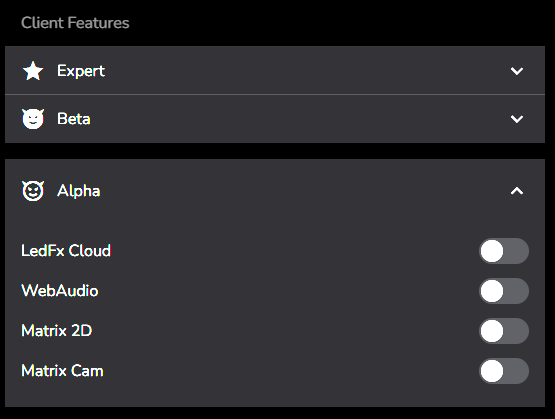Expand the Expert section chevron
The width and height of the screenshot is (555, 419).
(x=517, y=71)
